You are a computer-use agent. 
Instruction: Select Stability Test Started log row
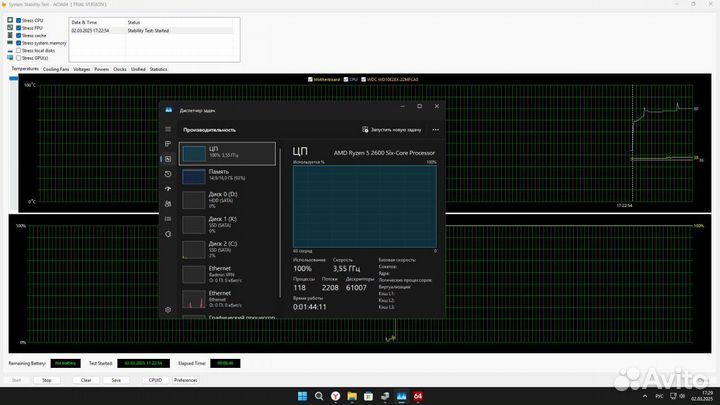coord(152,31)
